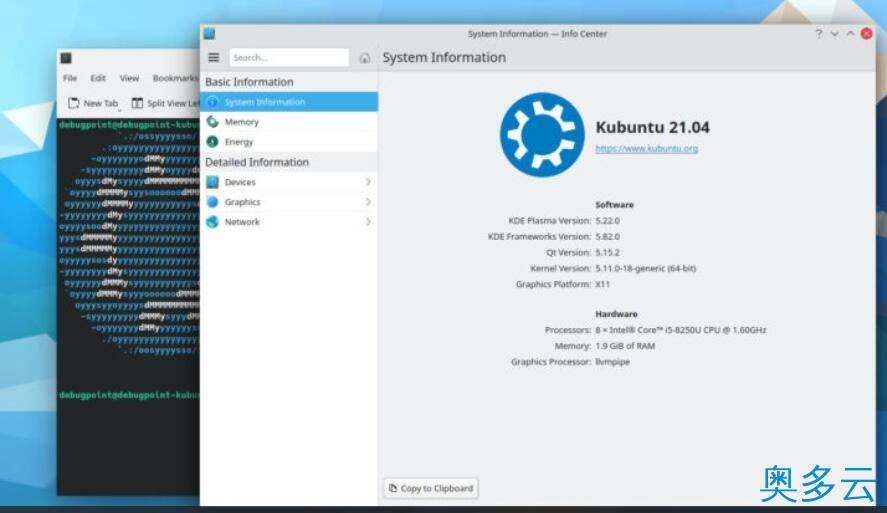Click the Devices category icon
Screen dimensions: 887x513
tap(212, 182)
